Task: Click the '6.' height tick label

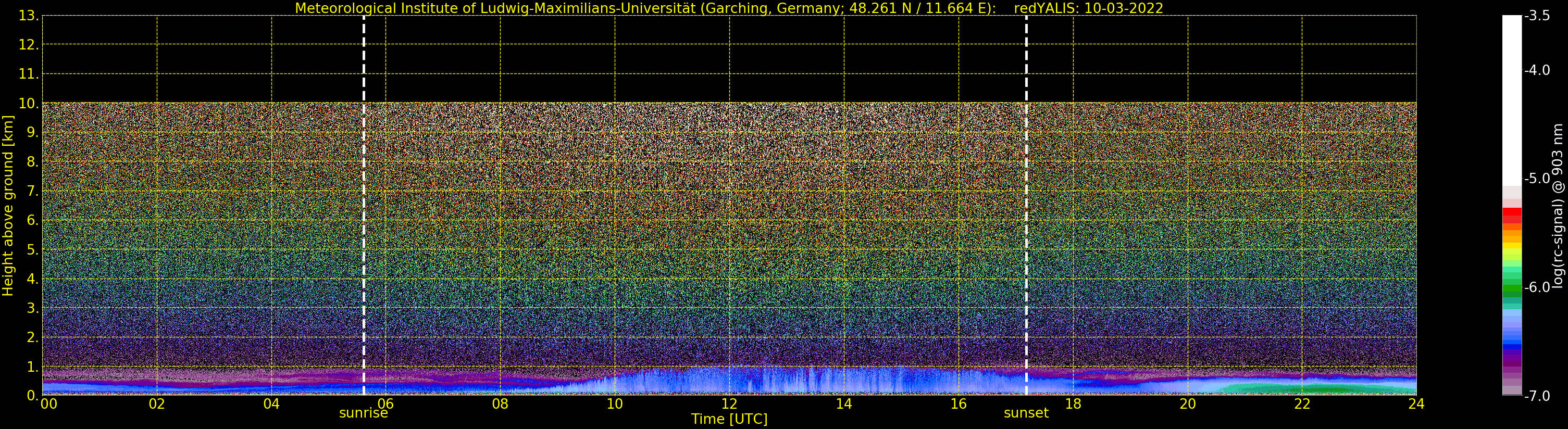Action: point(32,220)
